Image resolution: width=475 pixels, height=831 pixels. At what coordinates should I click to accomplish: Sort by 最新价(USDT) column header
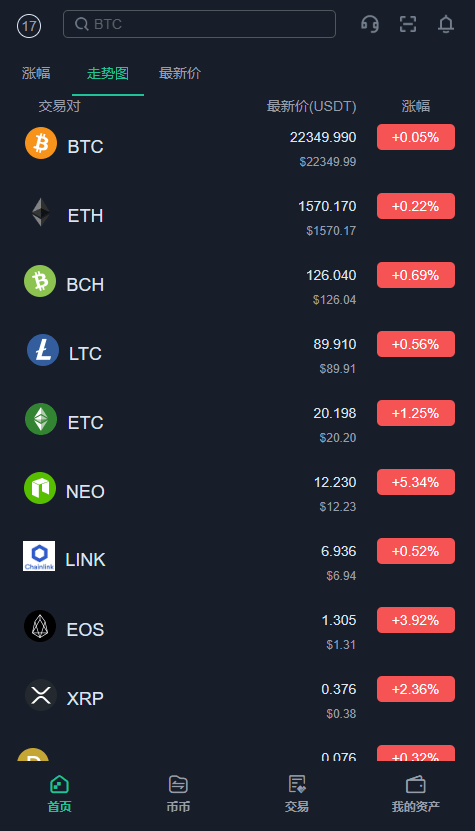311,107
